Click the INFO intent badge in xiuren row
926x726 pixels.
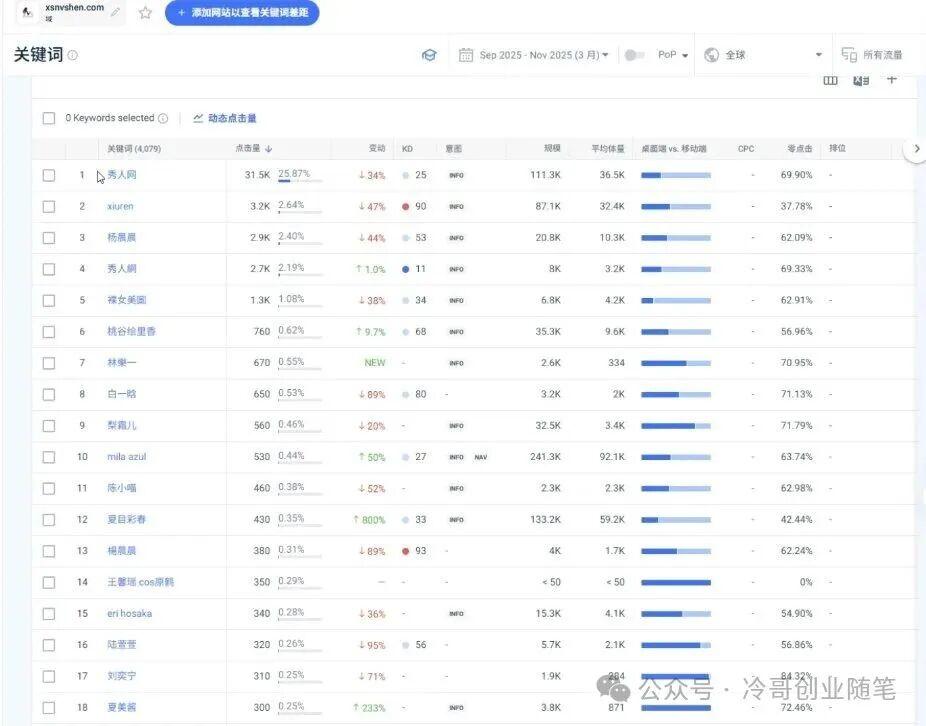[457, 207]
